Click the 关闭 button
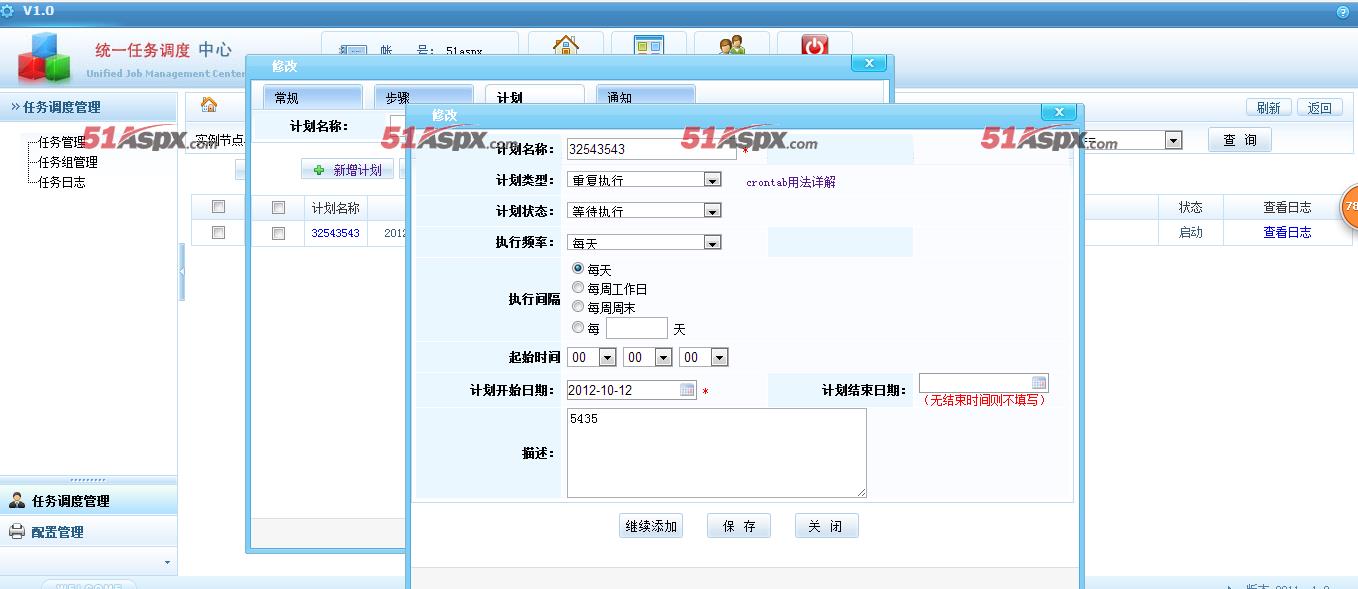This screenshot has height=589, width=1358. click(826, 526)
